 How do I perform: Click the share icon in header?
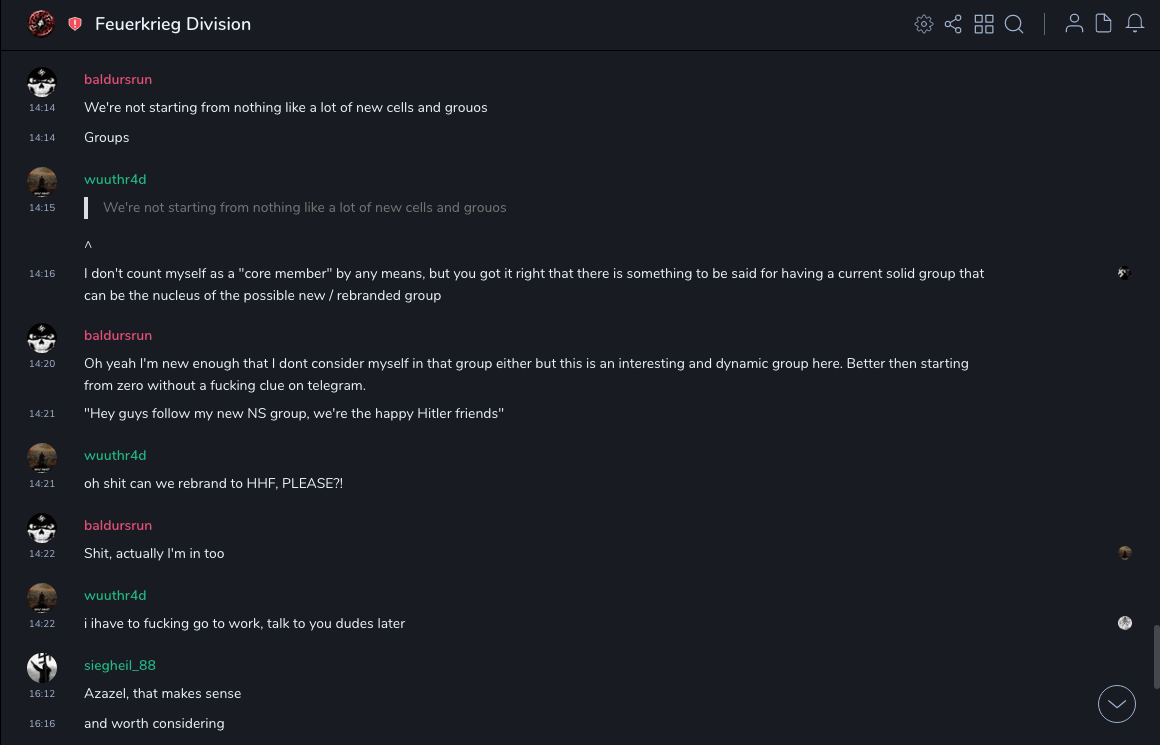[953, 24]
